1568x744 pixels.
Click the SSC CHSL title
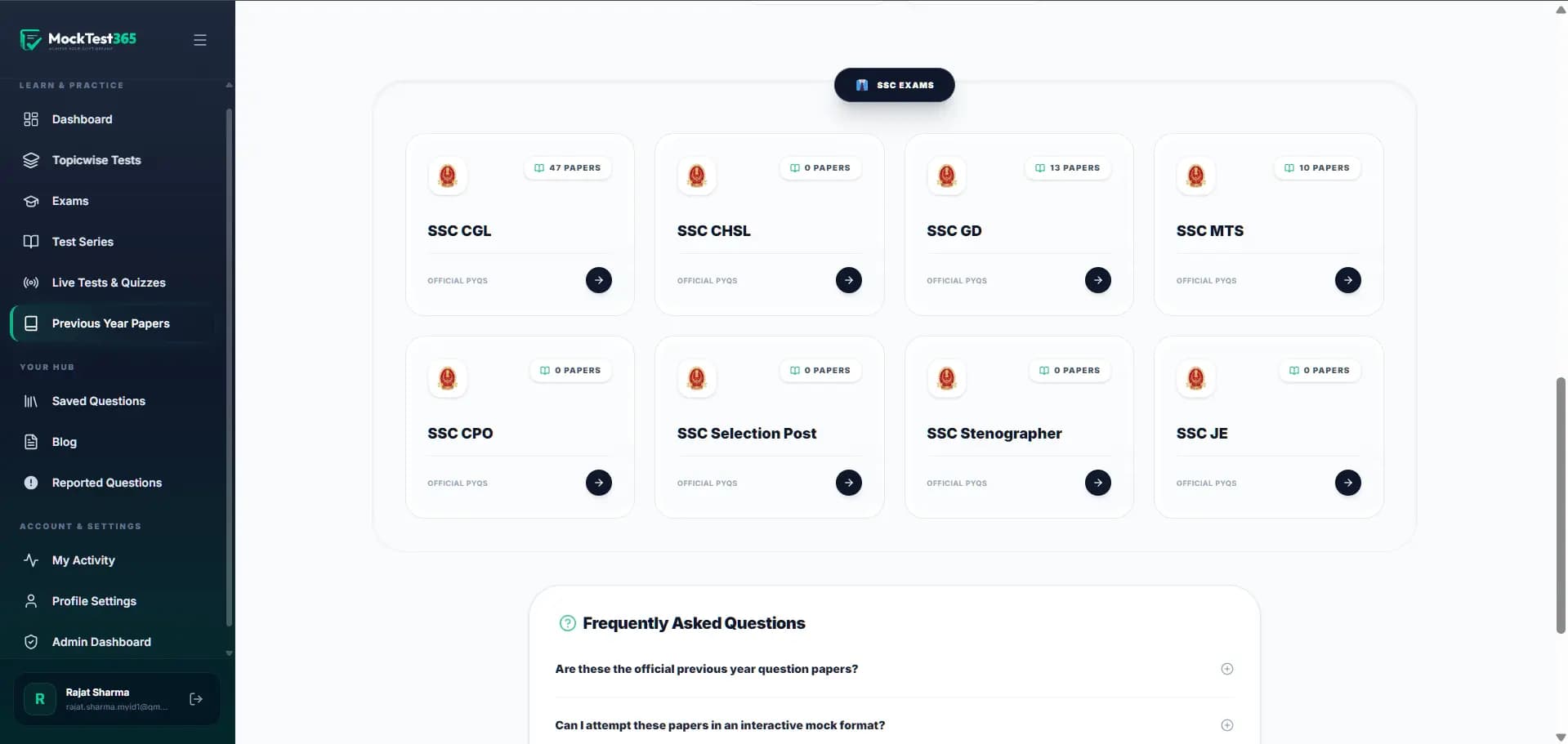click(x=713, y=231)
